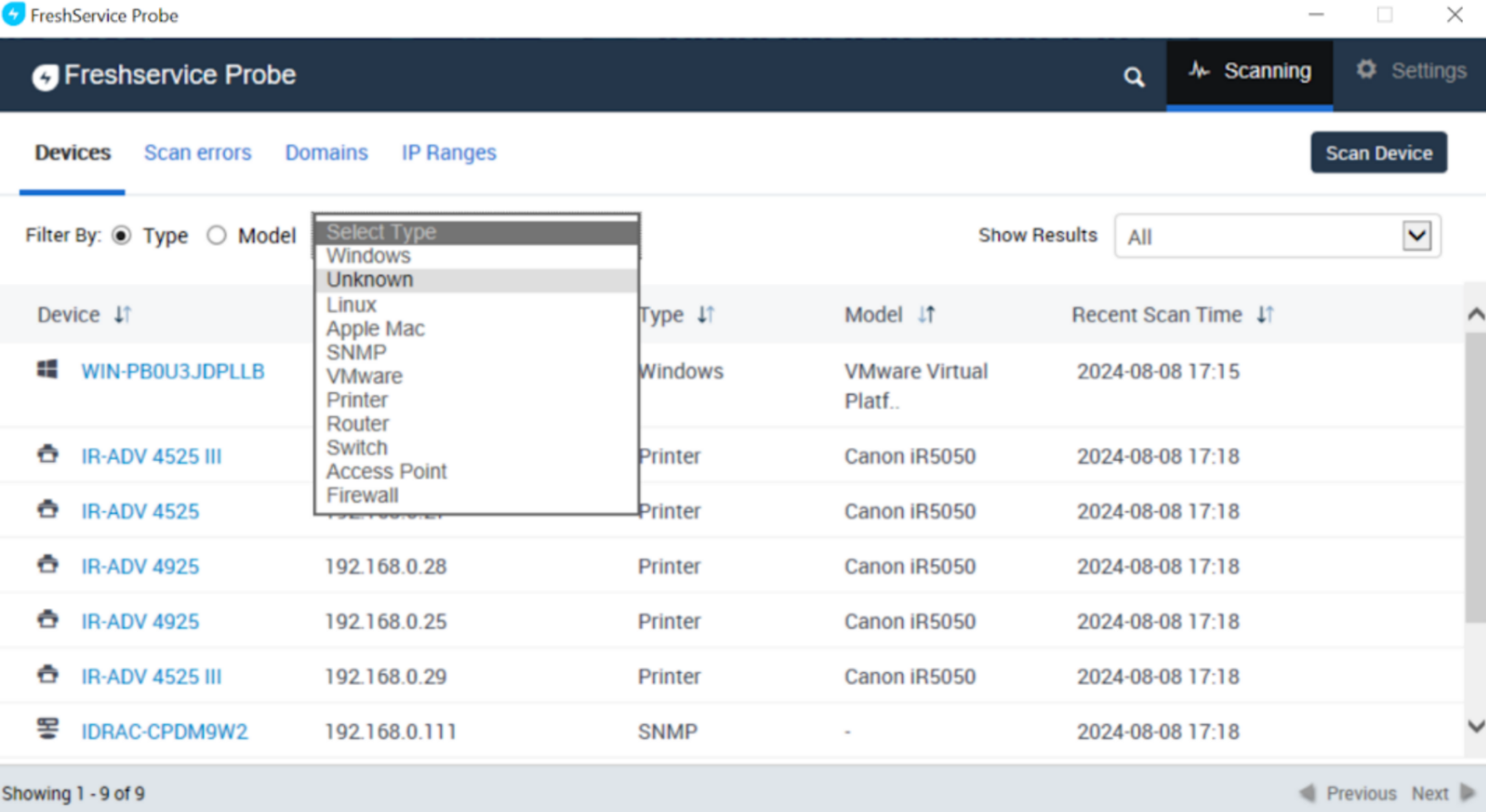Click the Windows icon beside WIN-PB0U3JDPLLB

(x=47, y=370)
